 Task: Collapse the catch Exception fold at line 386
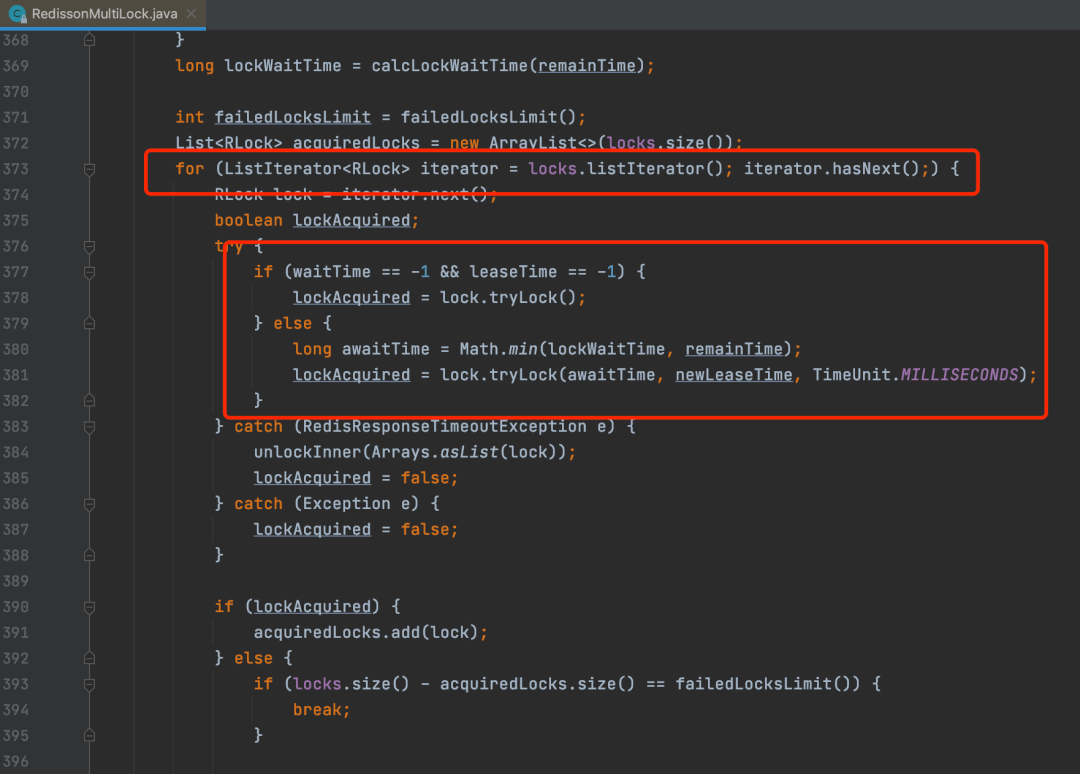(90, 503)
